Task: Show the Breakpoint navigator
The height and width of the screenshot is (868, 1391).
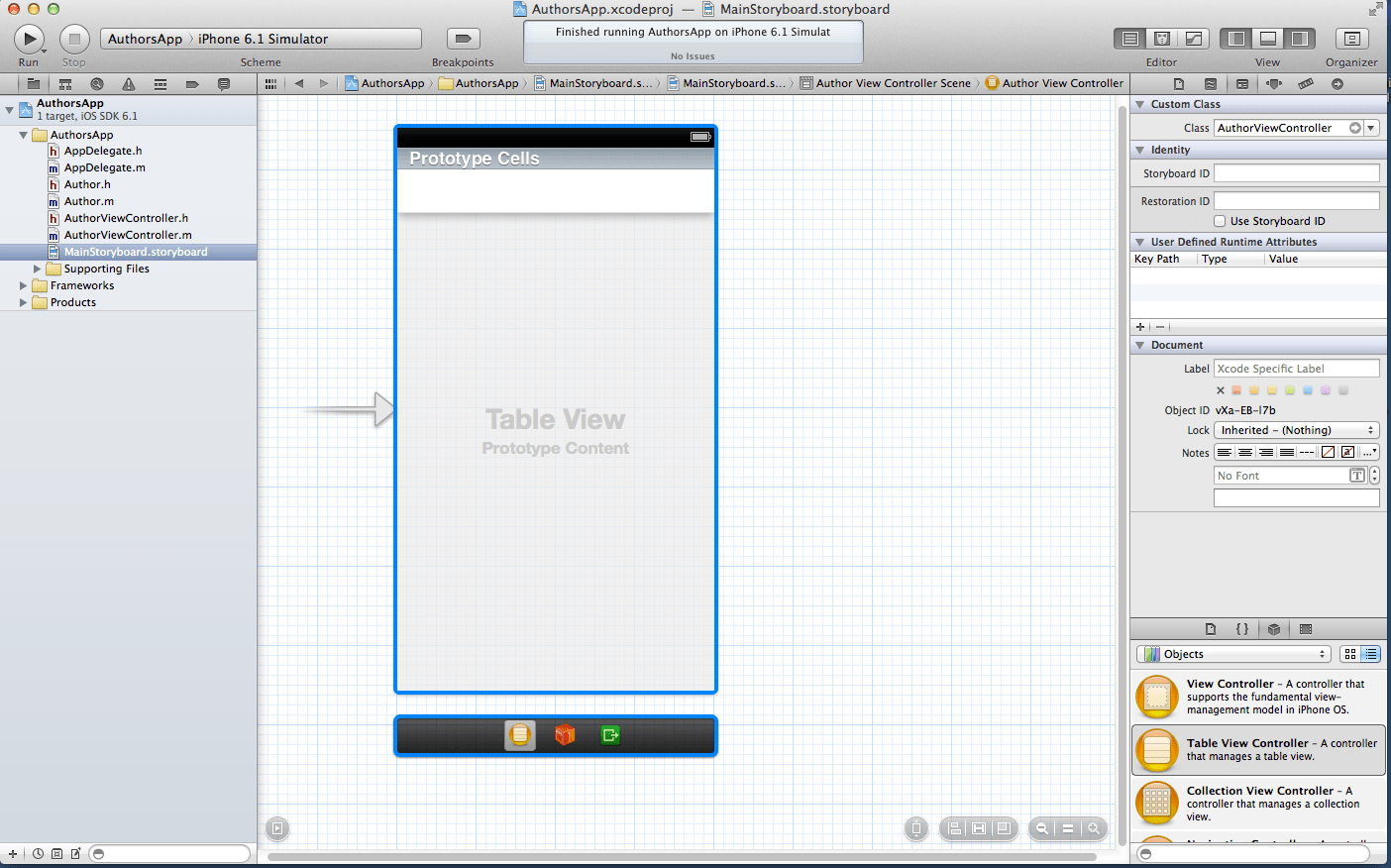Action: [x=192, y=84]
